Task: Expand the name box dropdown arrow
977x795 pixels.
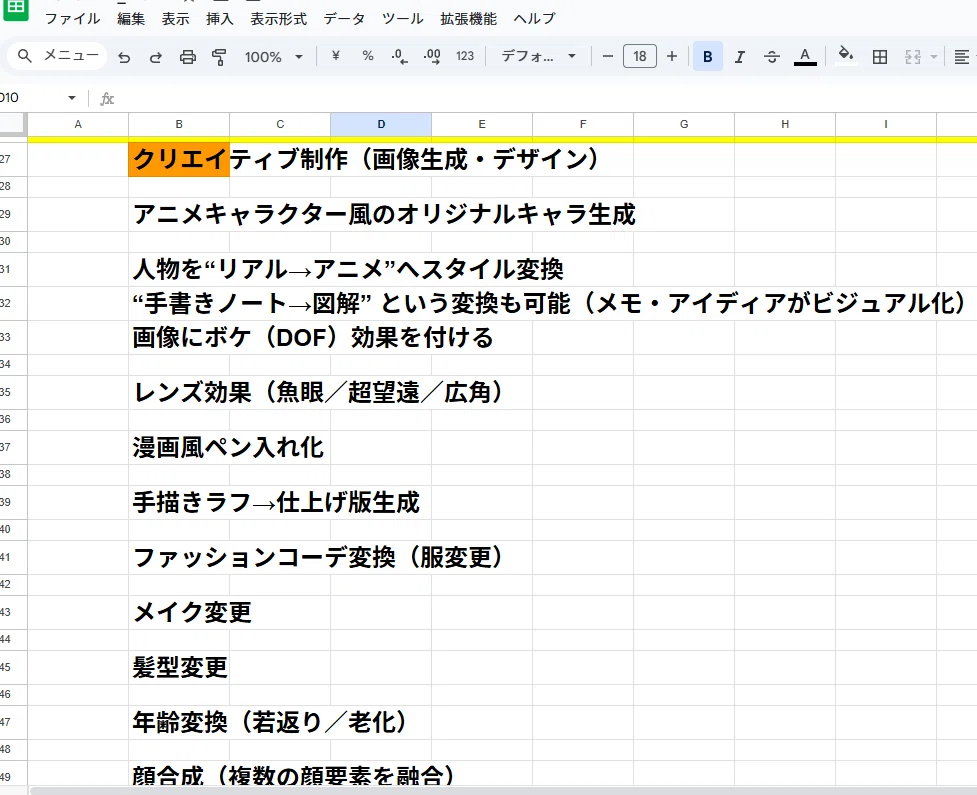Action: tap(72, 98)
